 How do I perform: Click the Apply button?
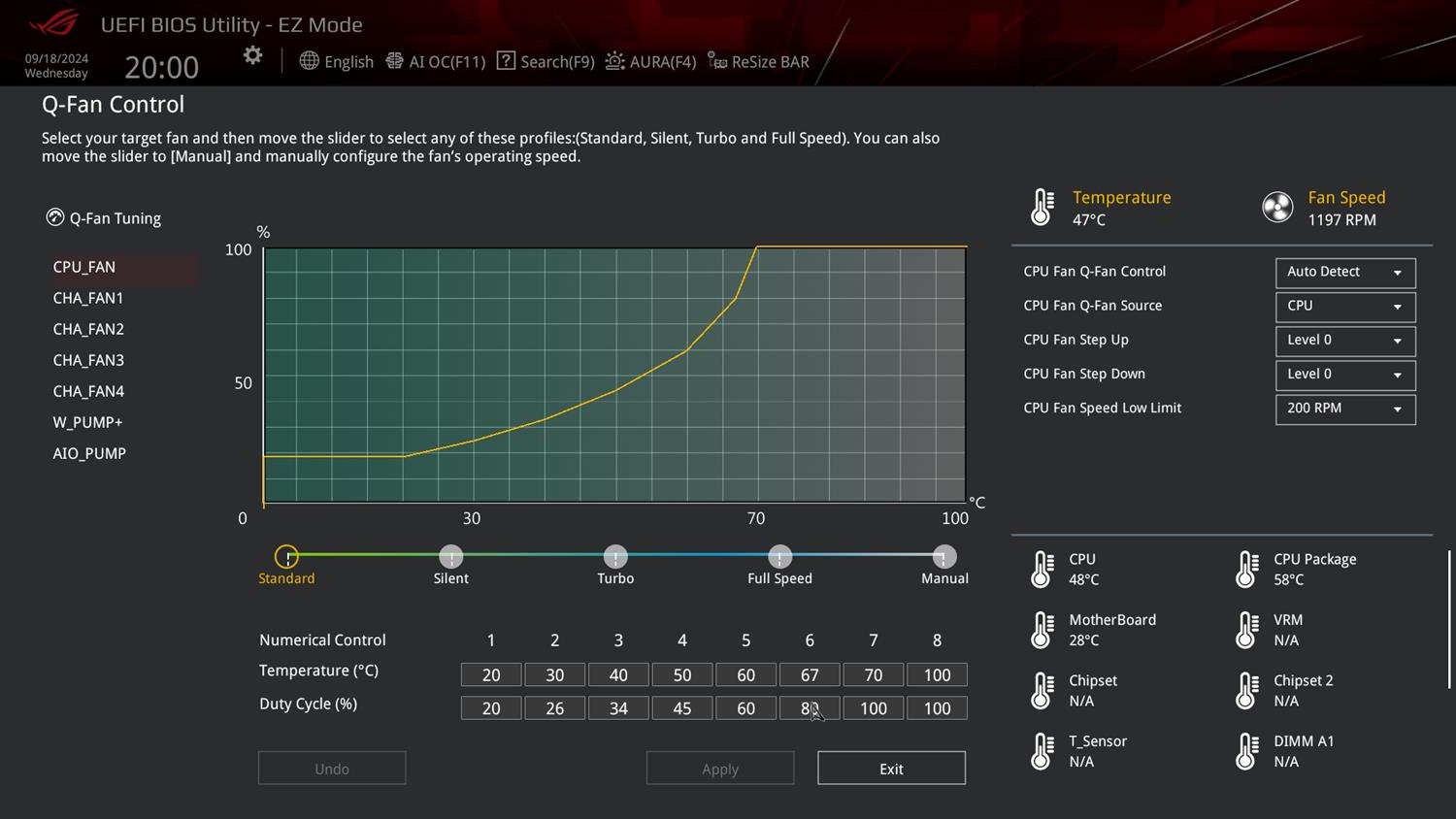pos(719,769)
